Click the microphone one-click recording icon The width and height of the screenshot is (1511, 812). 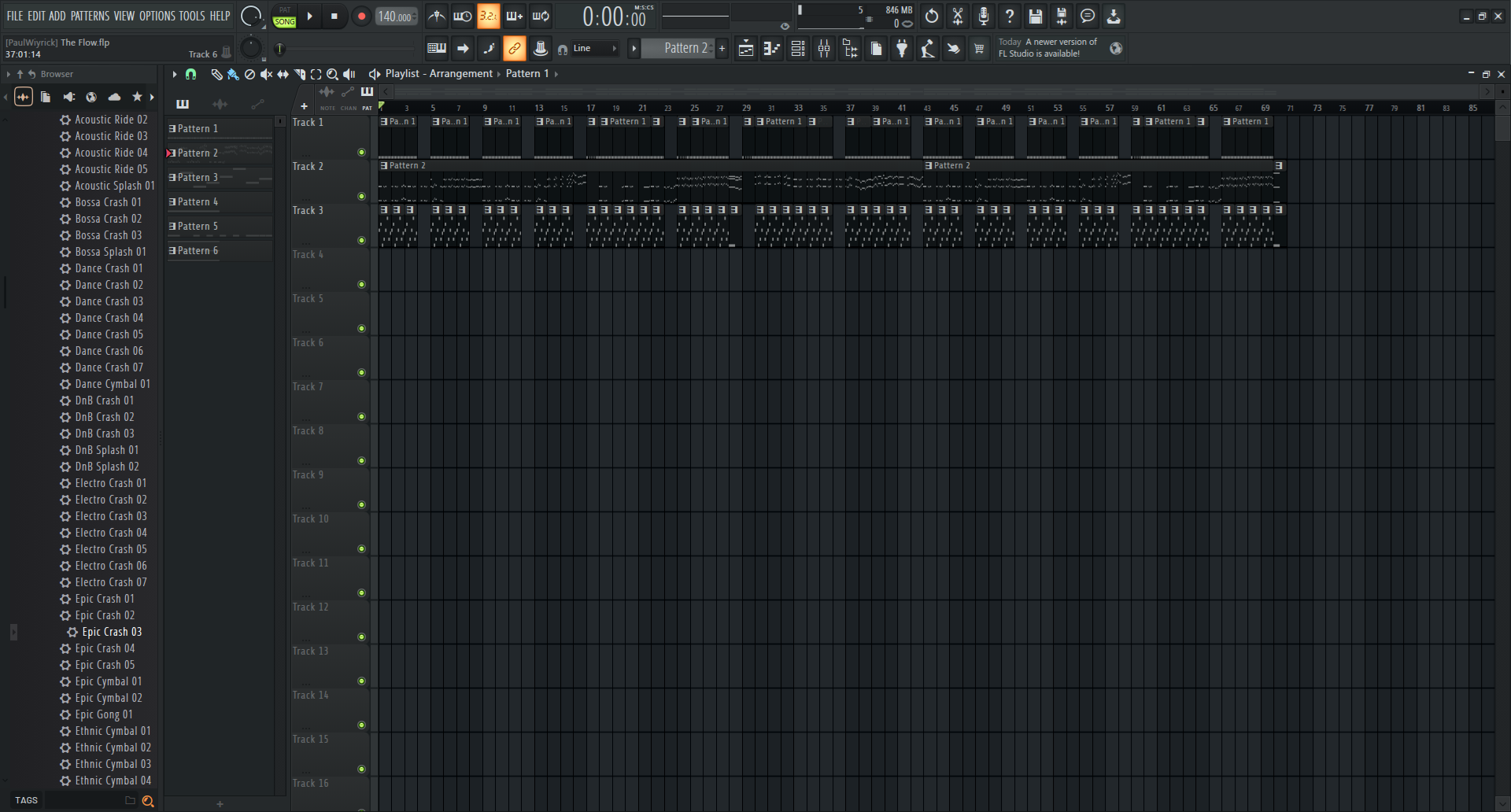[x=984, y=16]
